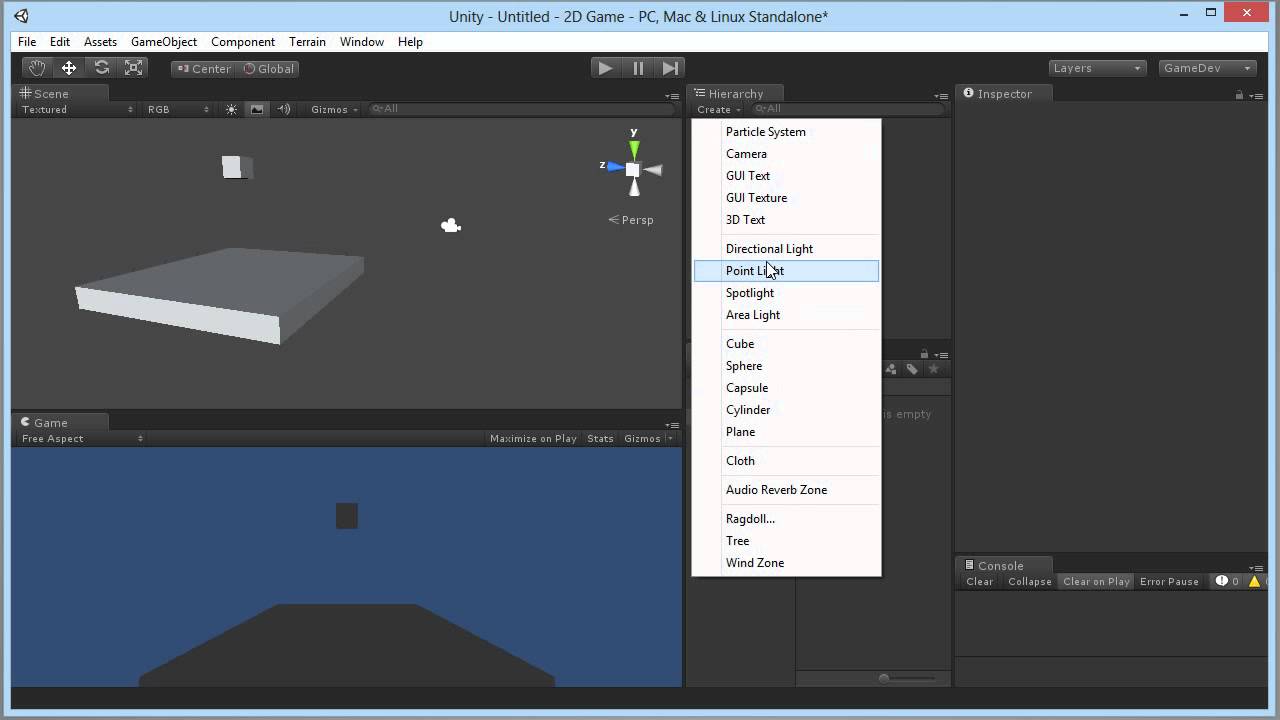Viewport: 1280px width, 720px height.
Task: Open the Layers dropdown
Action: pyautogui.click(x=1097, y=68)
